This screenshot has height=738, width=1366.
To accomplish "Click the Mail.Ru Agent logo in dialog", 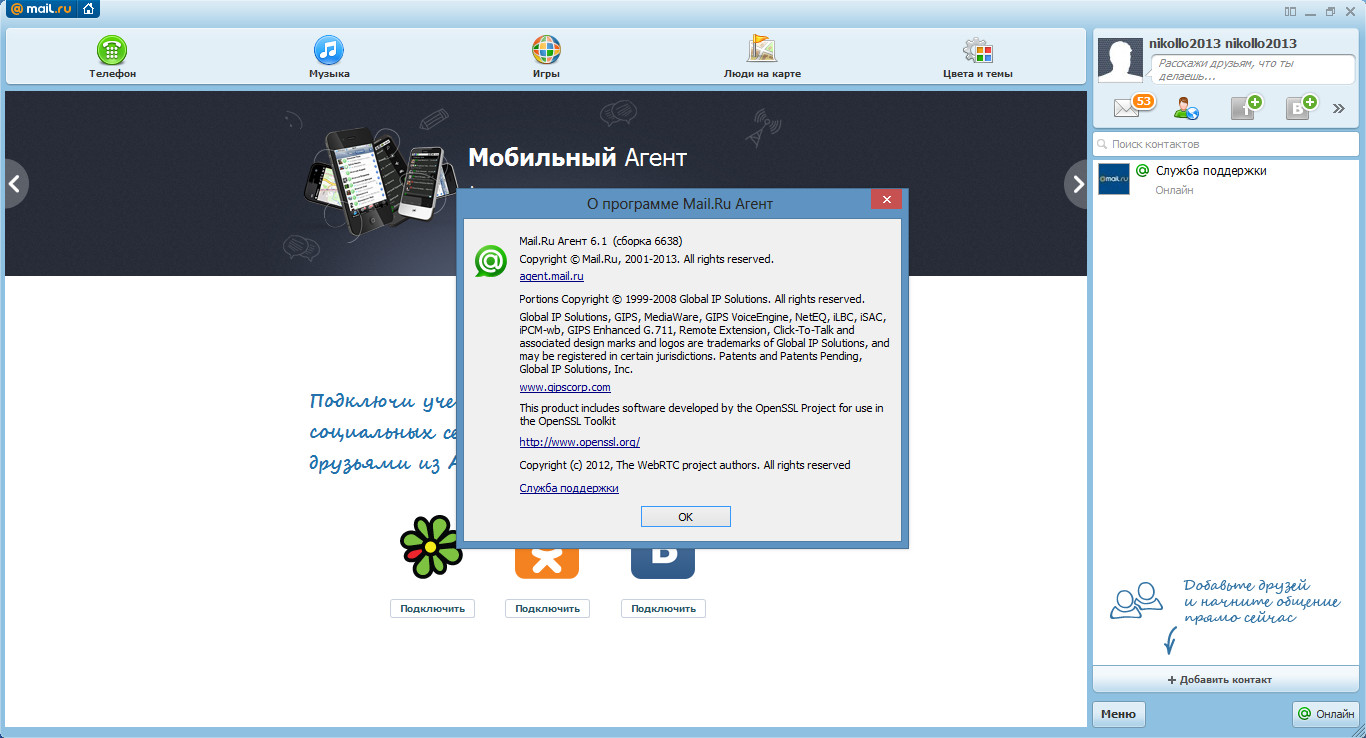I will coord(490,261).
